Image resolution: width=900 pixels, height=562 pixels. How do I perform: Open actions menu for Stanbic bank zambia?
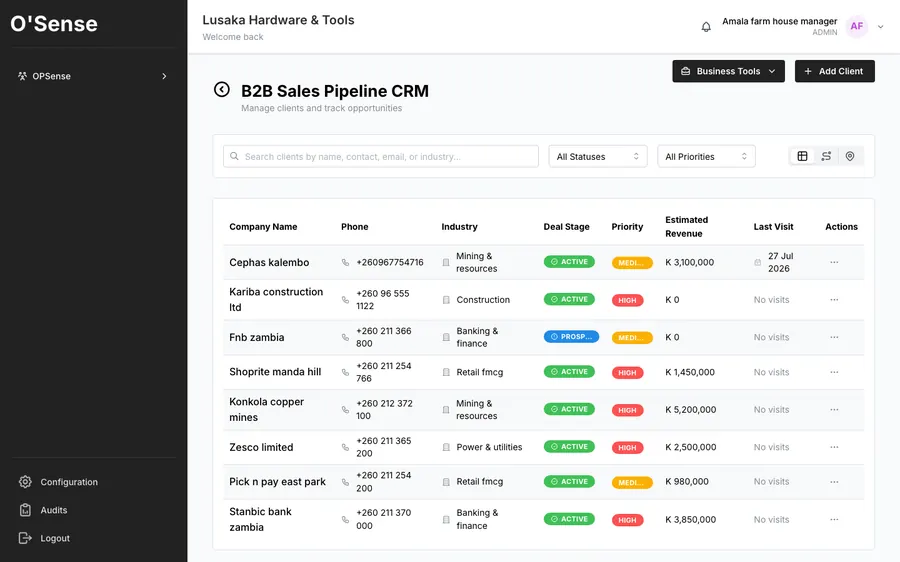pos(834,519)
